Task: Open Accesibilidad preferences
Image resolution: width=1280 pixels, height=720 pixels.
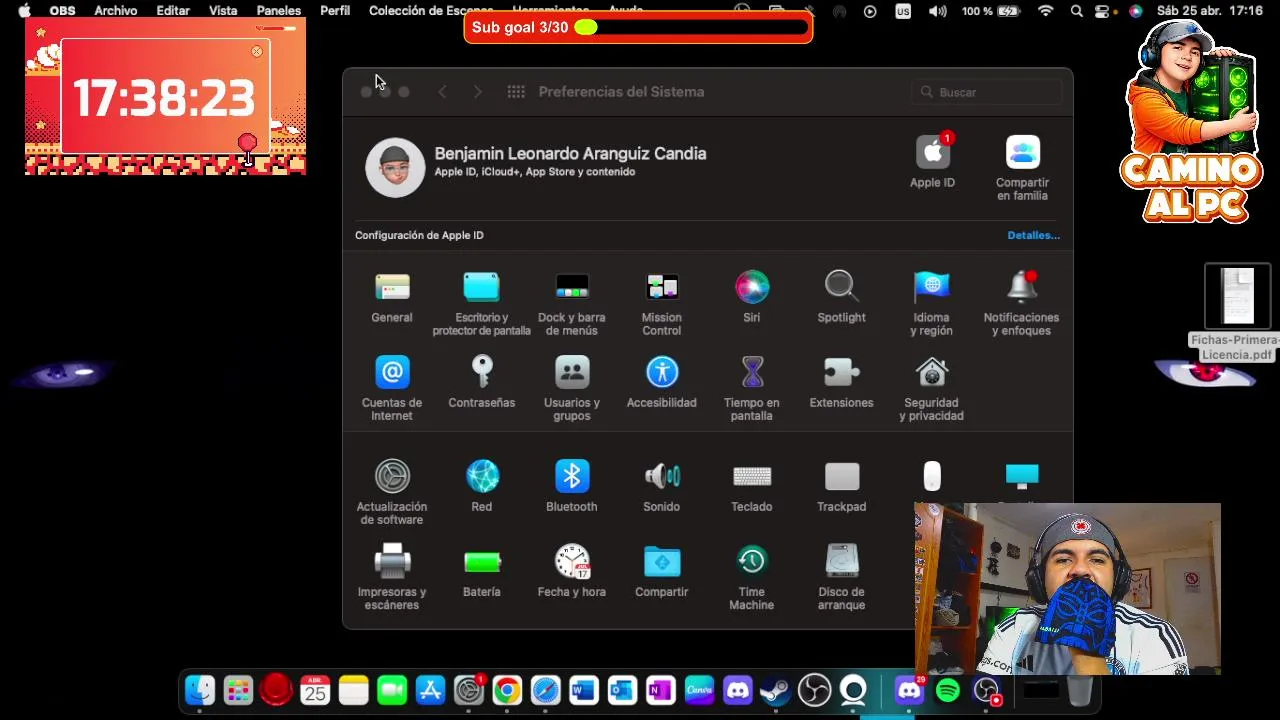Action: point(661,382)
